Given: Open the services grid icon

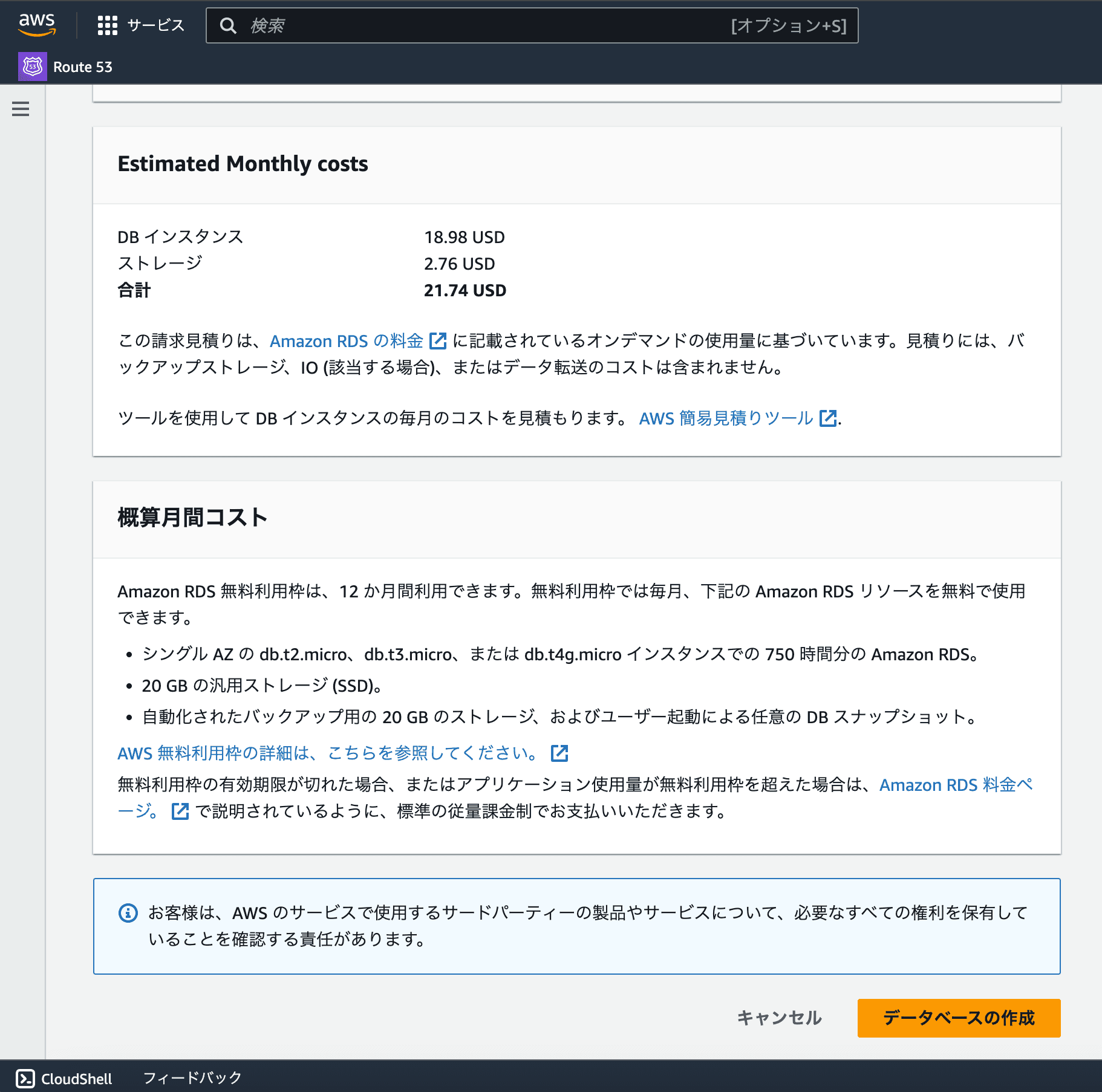Looking at the screenshot, I should pos(108,25).
